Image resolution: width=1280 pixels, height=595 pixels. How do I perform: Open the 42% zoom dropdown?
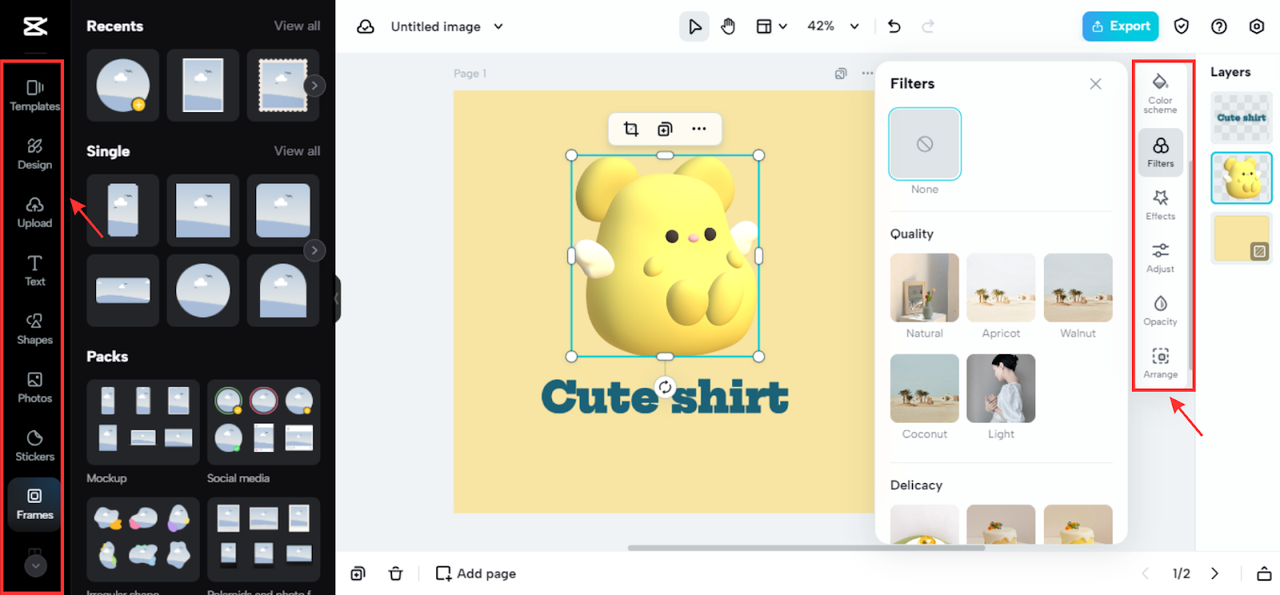click(833, 27)
